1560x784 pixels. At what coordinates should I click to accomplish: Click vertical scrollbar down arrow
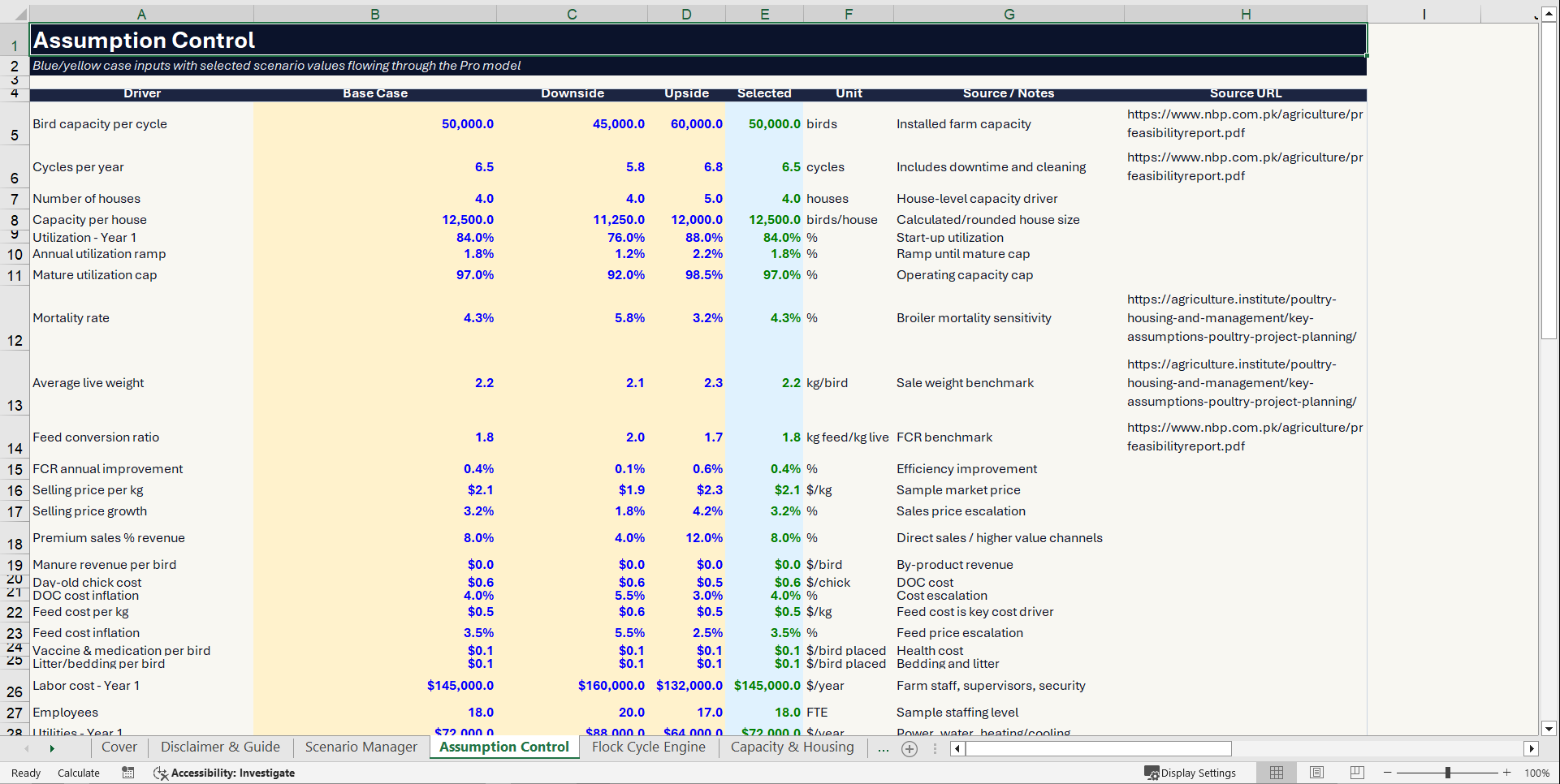(x=1549, y=729)
